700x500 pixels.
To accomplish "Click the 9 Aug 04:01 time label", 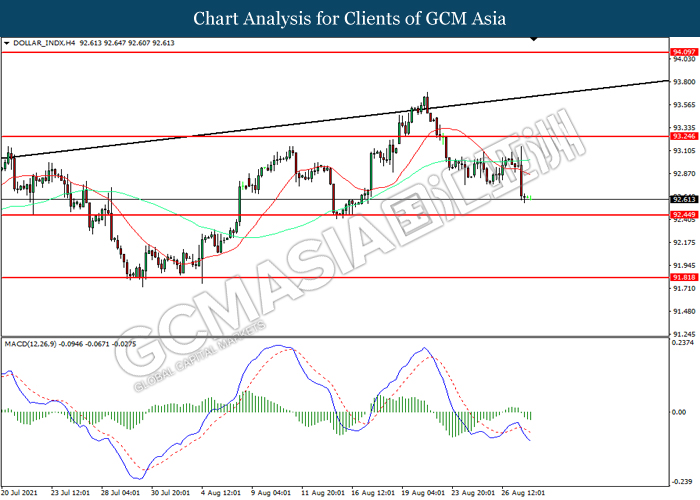I will point(271,493).
